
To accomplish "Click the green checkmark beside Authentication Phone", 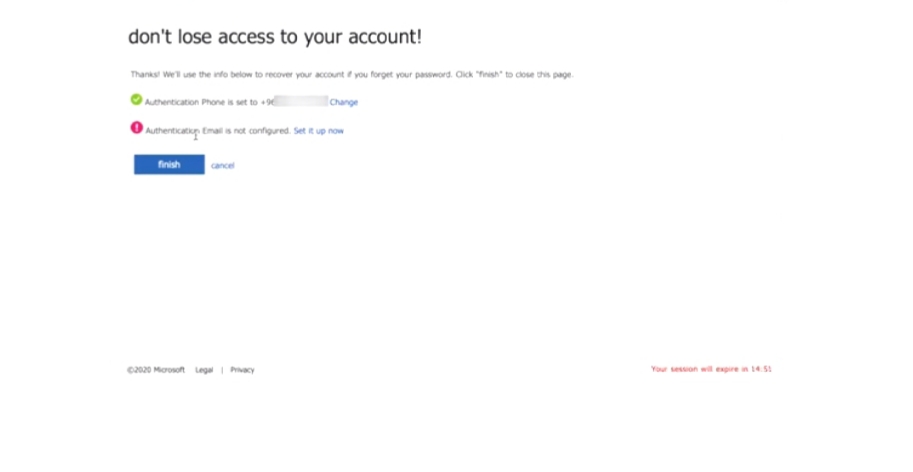I will [136, 100].
